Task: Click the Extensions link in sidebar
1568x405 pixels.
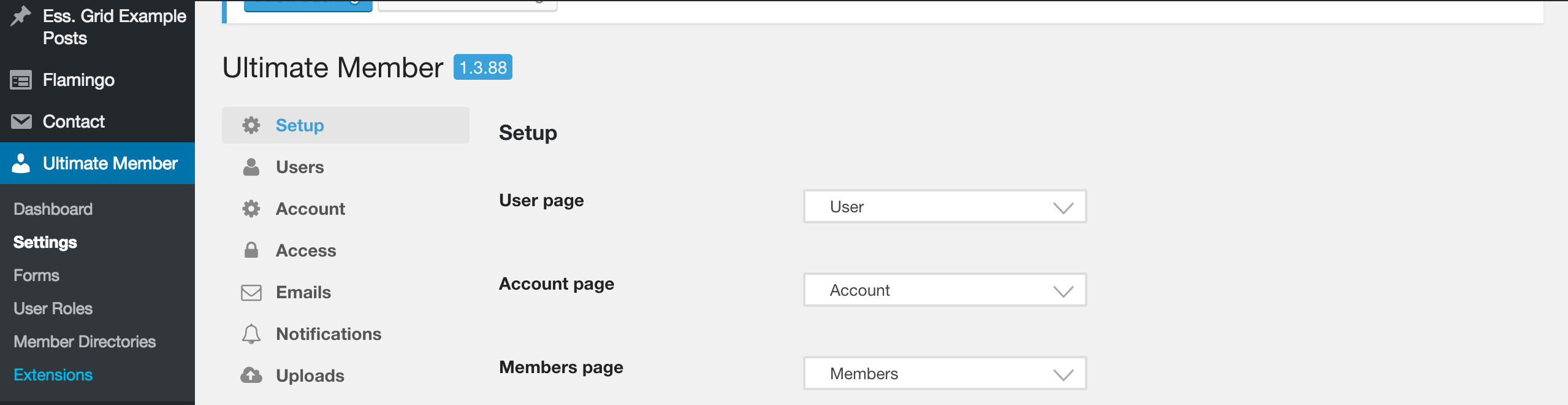Action: click(x=53, y=375)
